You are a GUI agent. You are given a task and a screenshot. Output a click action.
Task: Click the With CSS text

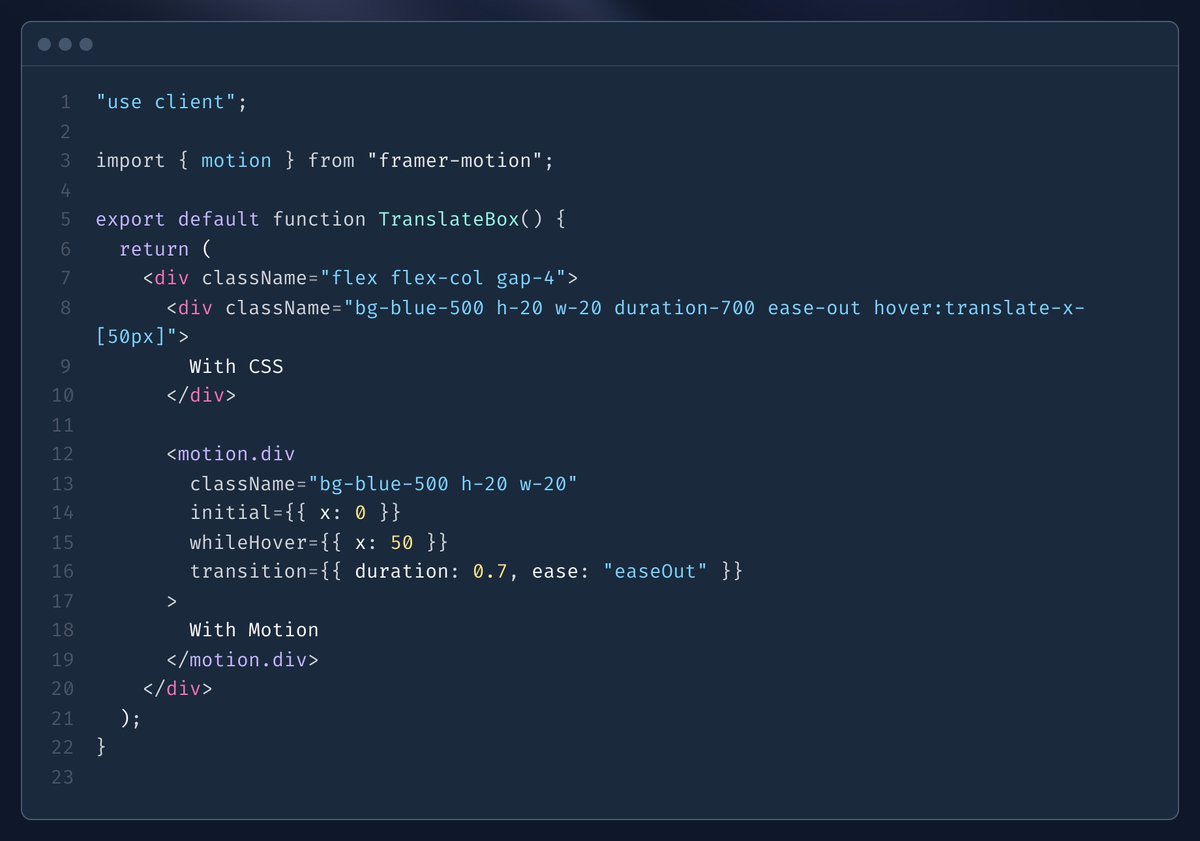click(236, 366)
